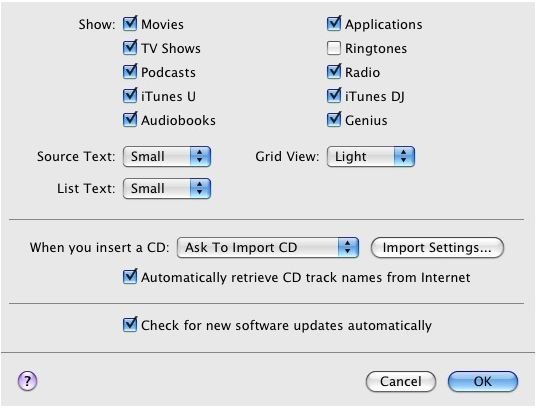This screenshot has height=408, width=536.
Task: Uncheck iTunes U source option
Action: 130,96
